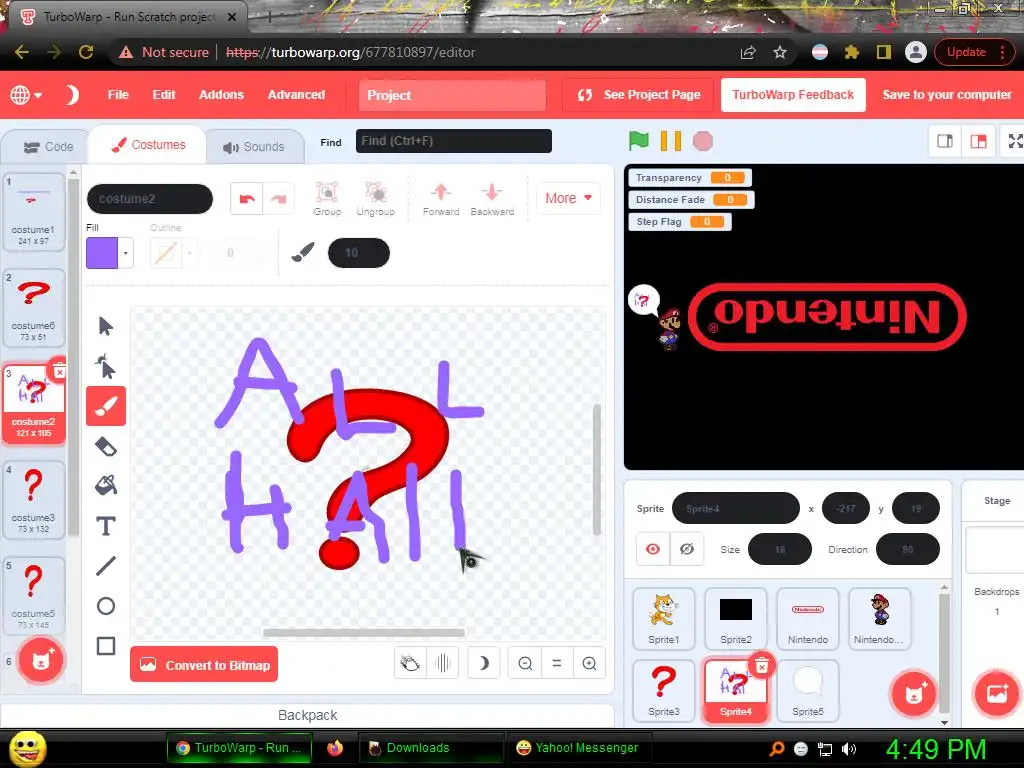
Task: Open the Edit menu
Action: tap(164, 95)
